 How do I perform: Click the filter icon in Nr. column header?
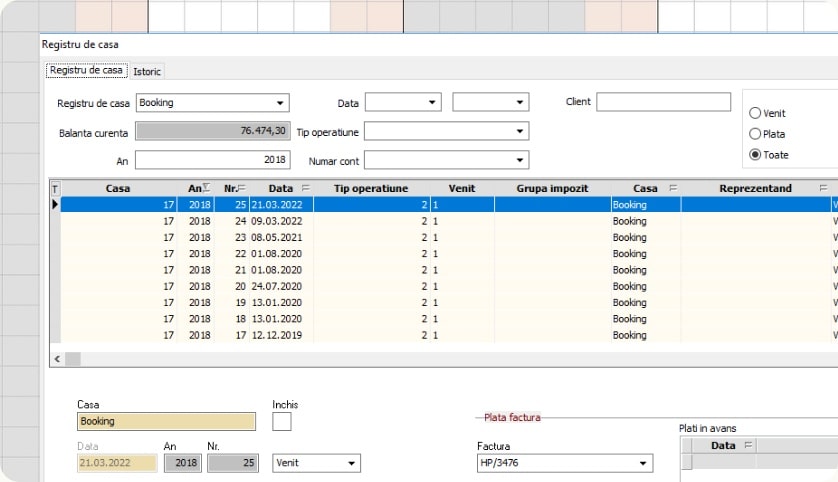coord(244,188)
